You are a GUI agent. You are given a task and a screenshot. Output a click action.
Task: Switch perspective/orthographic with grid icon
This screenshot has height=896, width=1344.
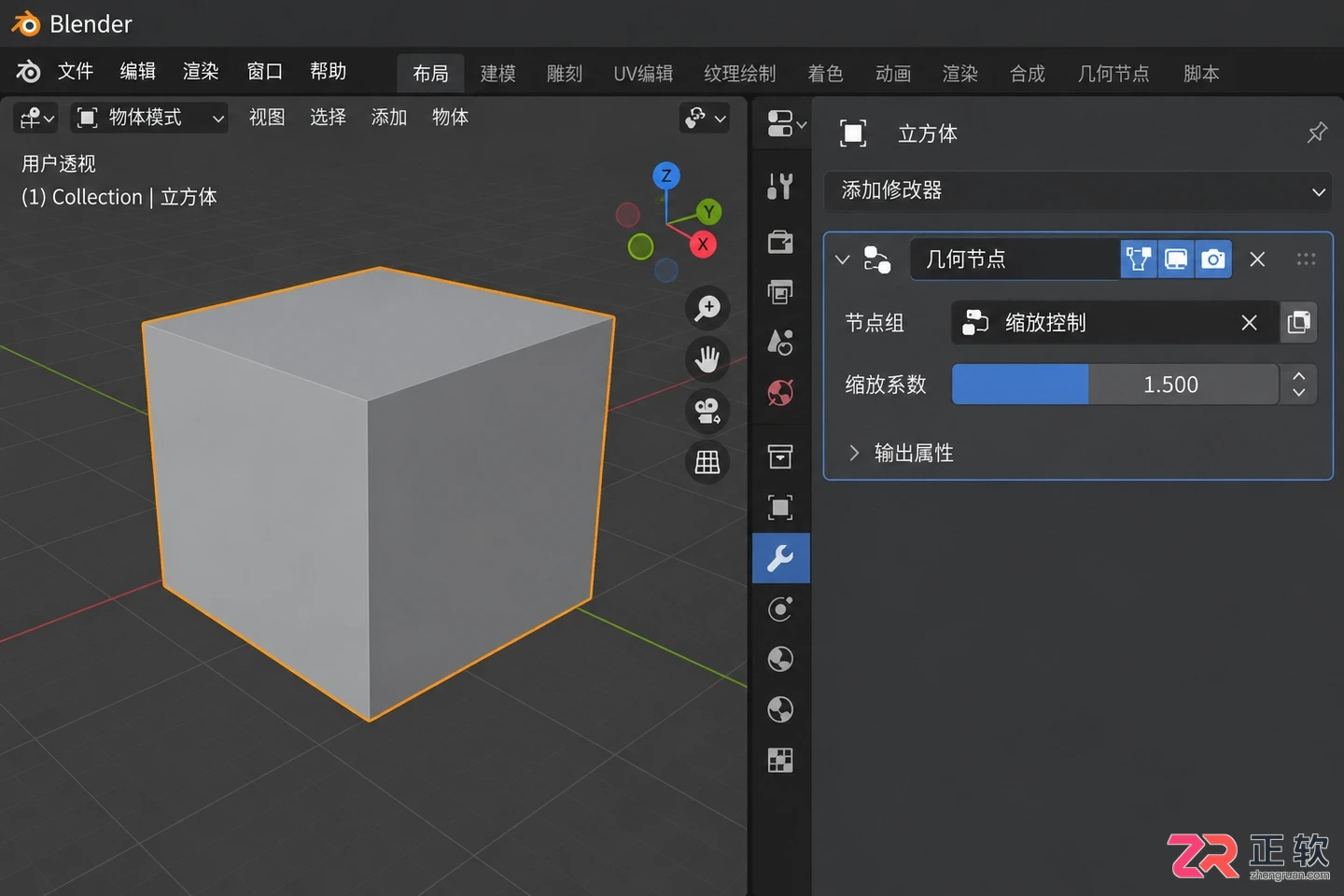707,461
